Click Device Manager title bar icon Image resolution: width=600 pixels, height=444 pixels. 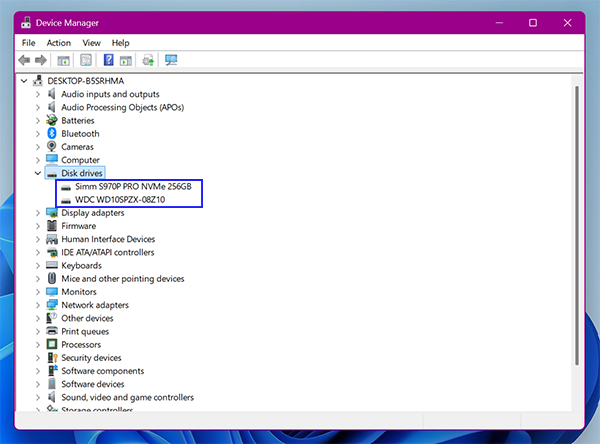(x=26, y=23)
